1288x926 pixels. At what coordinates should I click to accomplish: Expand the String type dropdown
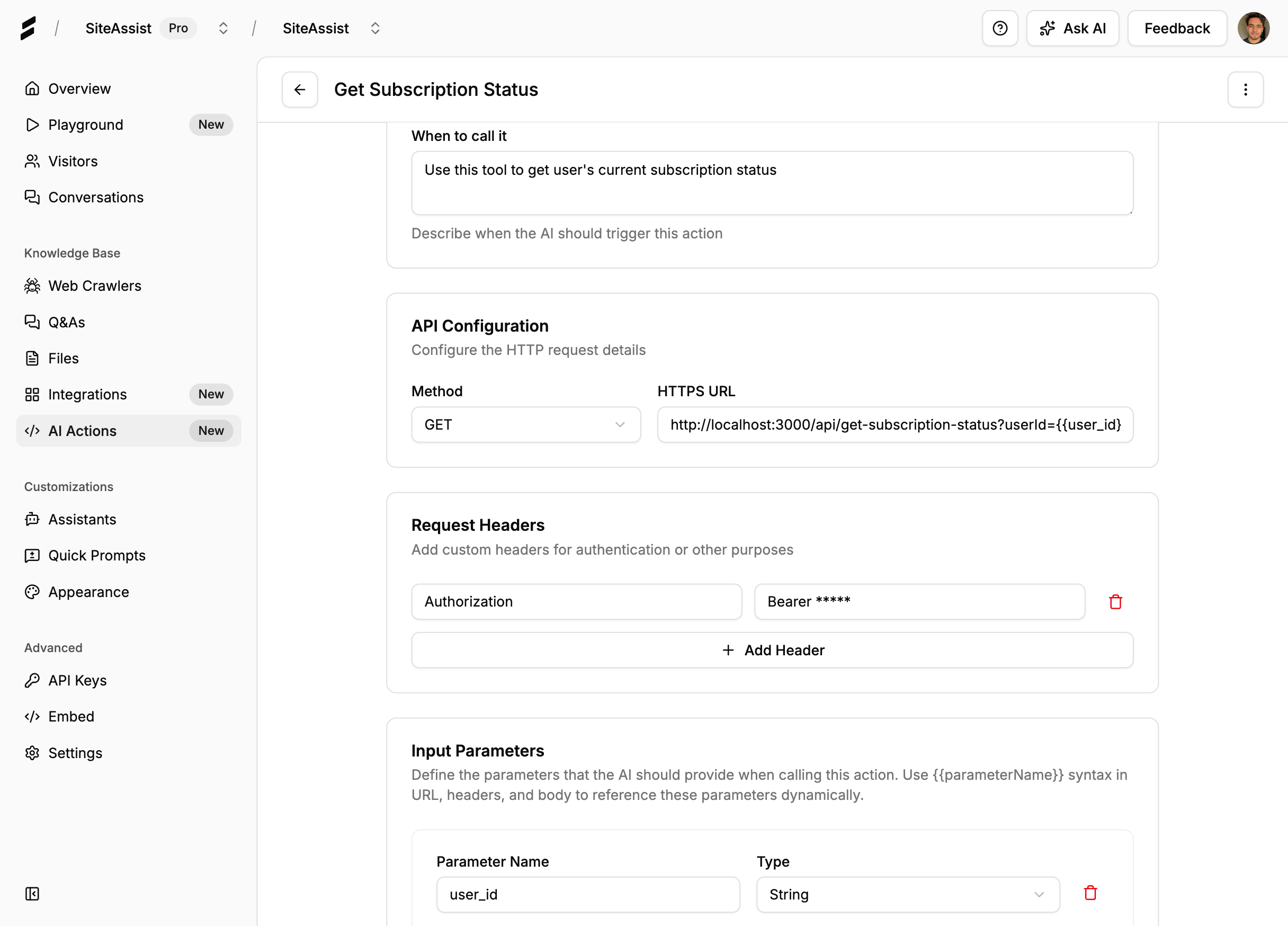(x=907, y=895)
